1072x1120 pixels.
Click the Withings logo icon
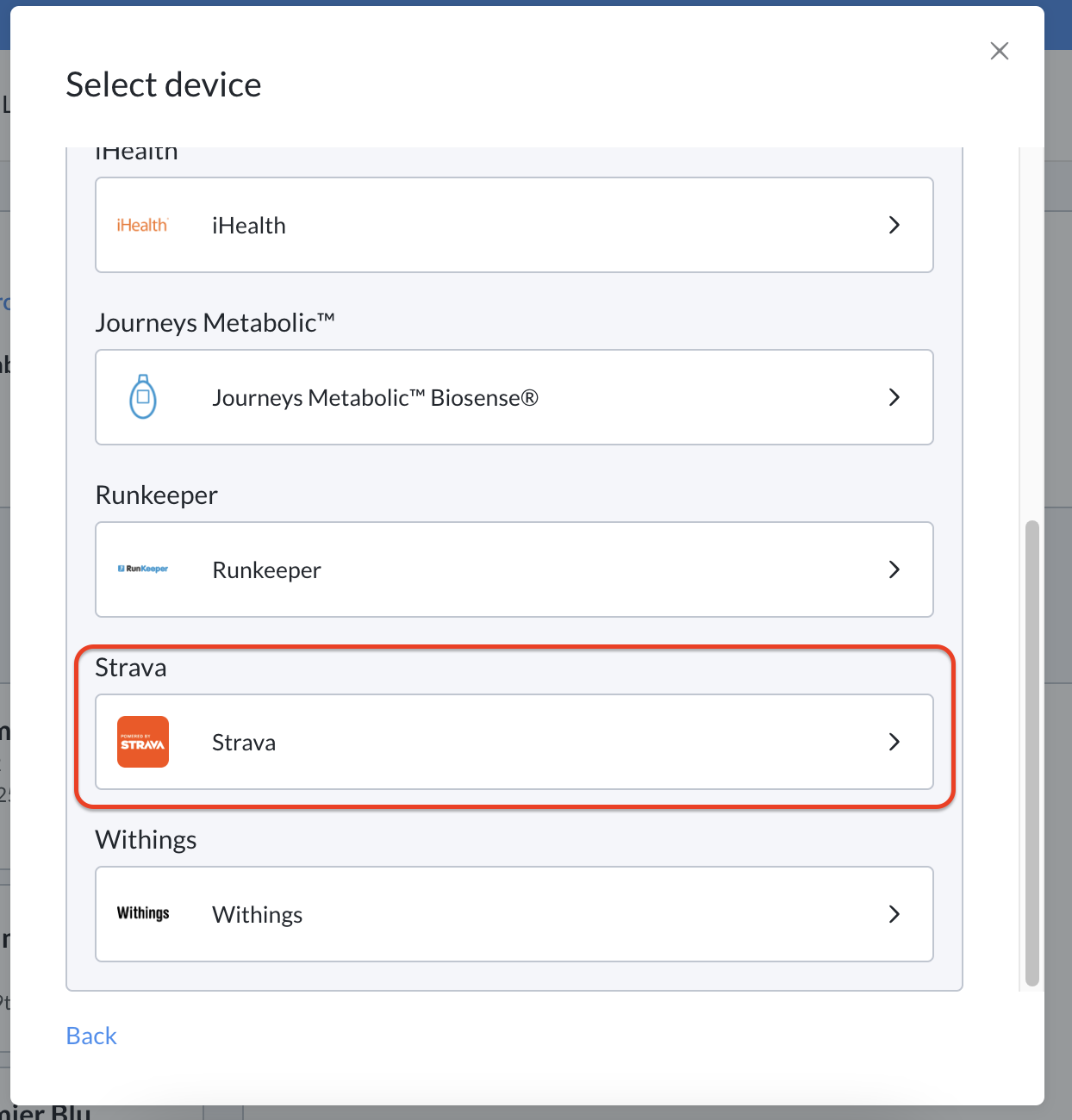143,913
